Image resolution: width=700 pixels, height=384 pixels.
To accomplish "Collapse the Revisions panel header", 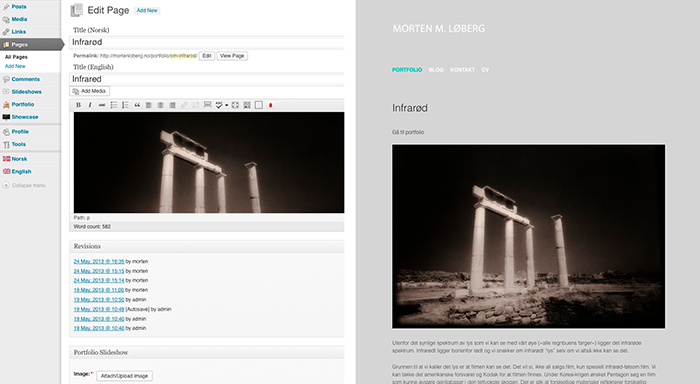I will tap(207, 246).
